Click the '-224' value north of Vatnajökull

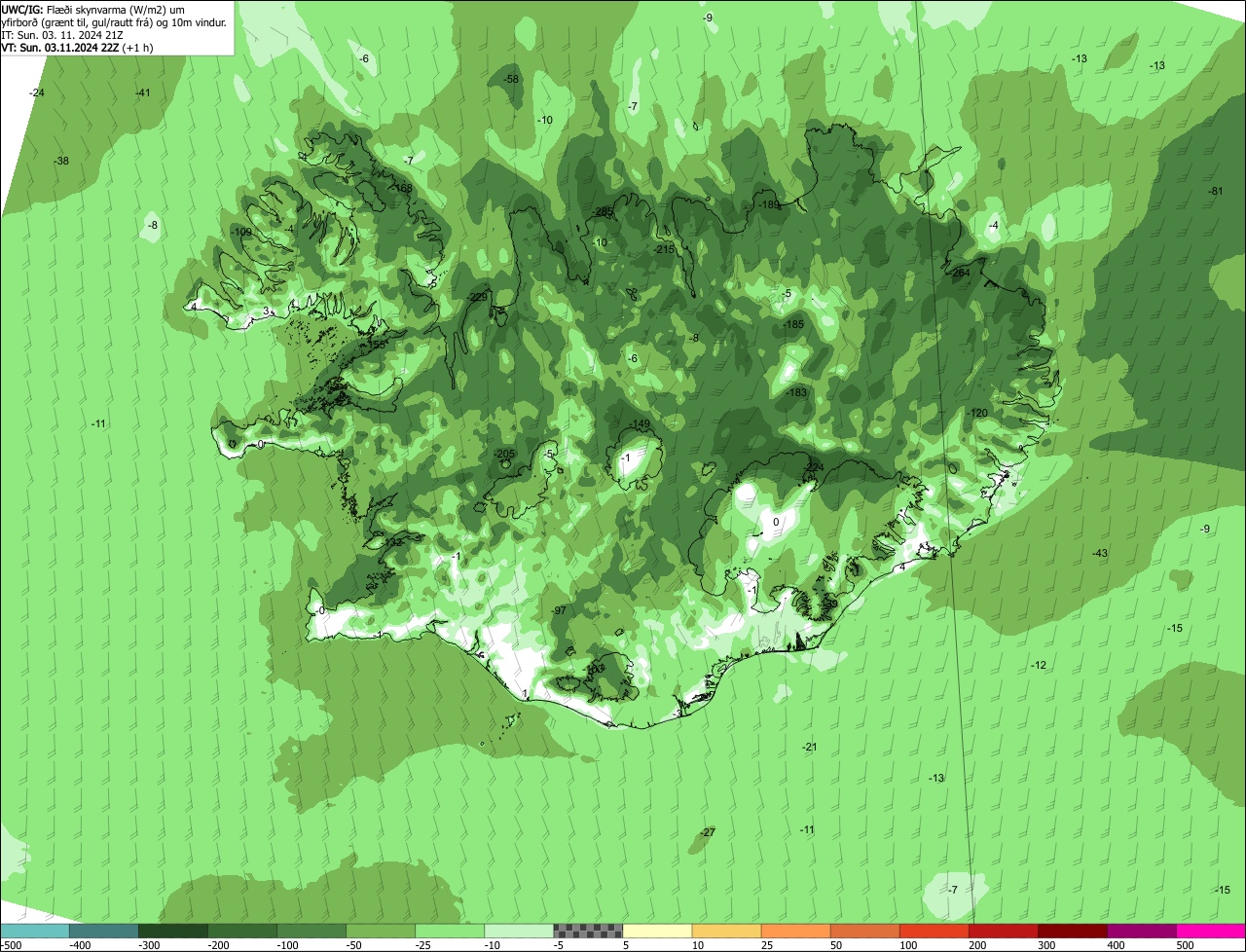(814, 468)
